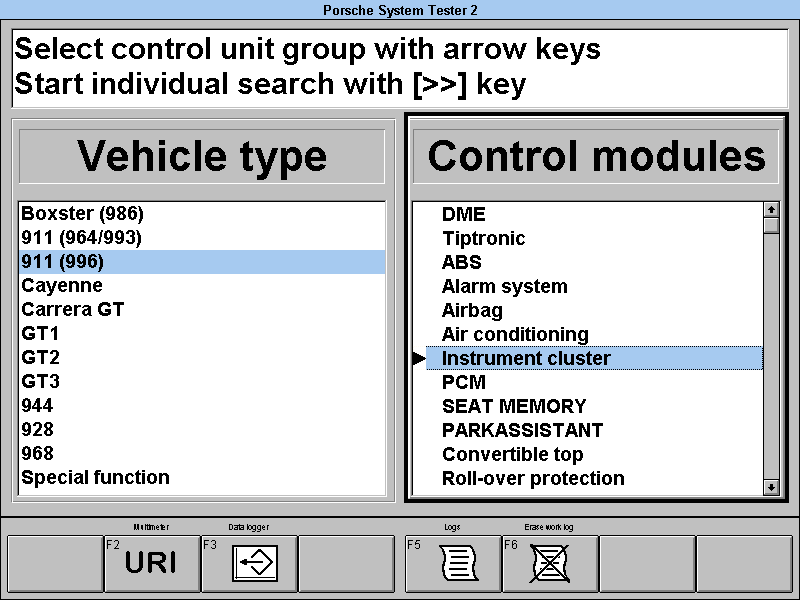Choose the 928 vehicle type

pyautogui.click(x=202, y=429)
